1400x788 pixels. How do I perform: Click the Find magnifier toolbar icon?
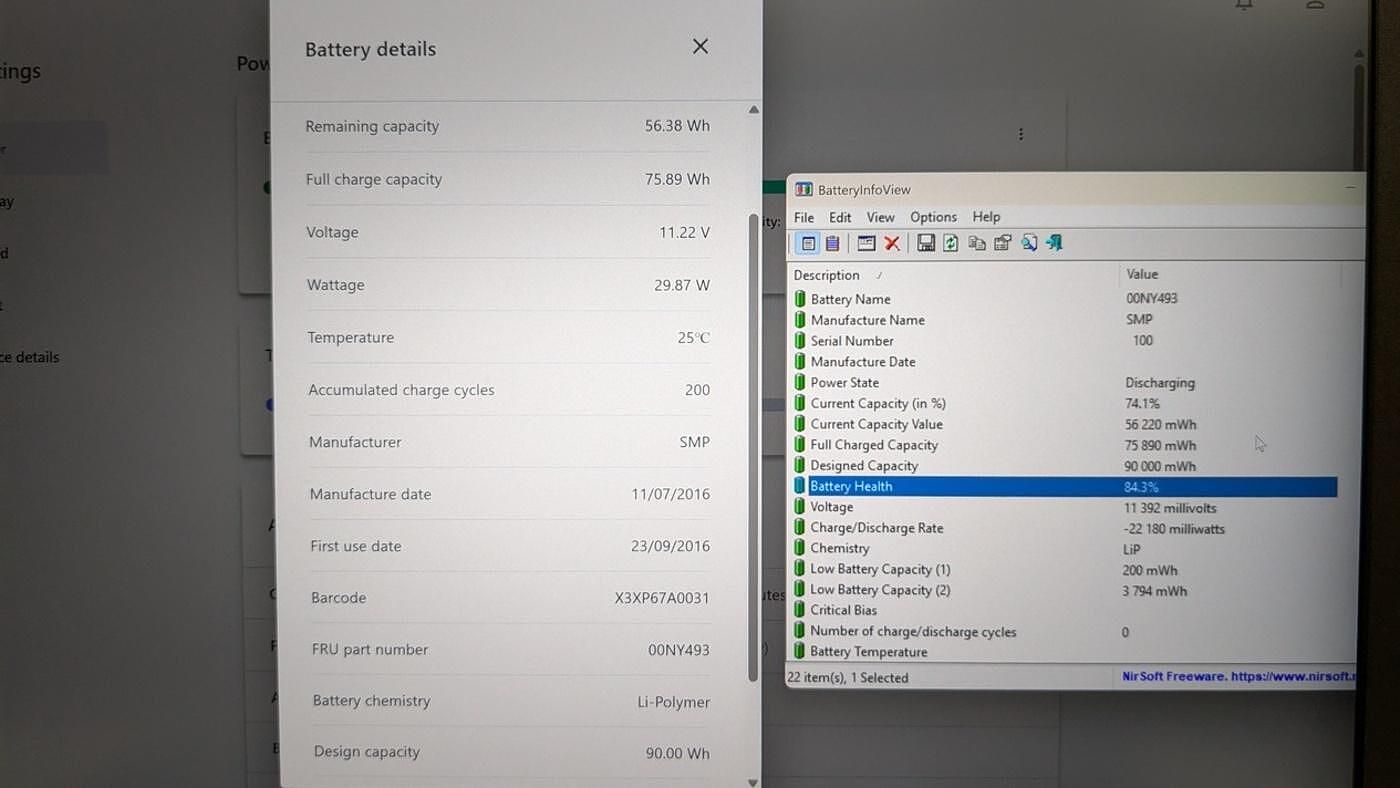pyautogui.click(x=1029, y=243)
